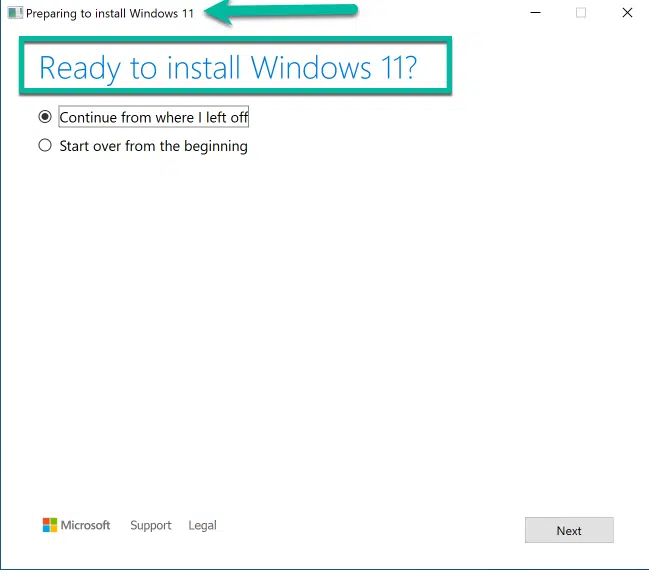Click the 'Ready to install Windows 11?' heading
649x570 pixels.
(x=228, y=67)
